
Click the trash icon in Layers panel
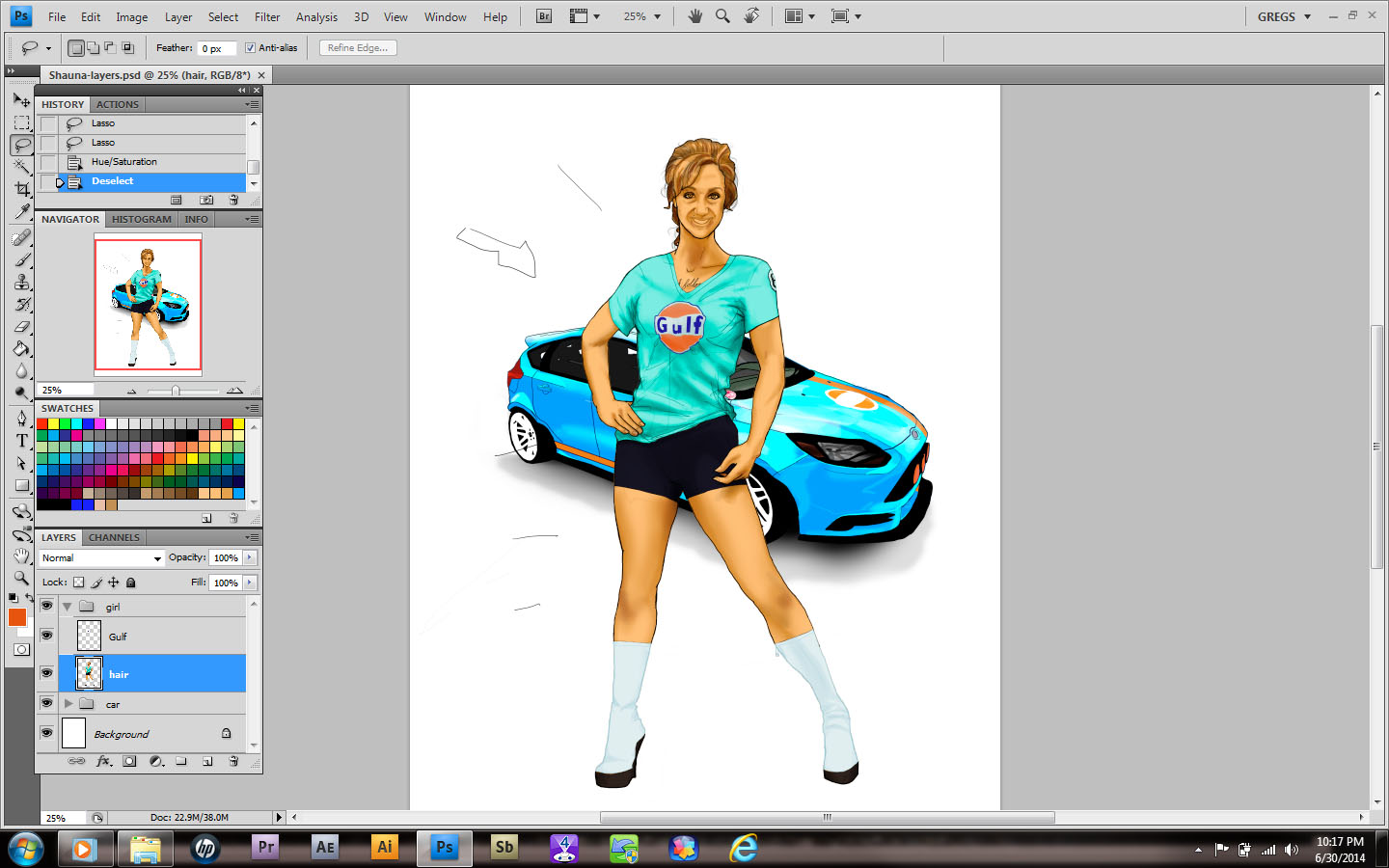[x=233, y=761]
